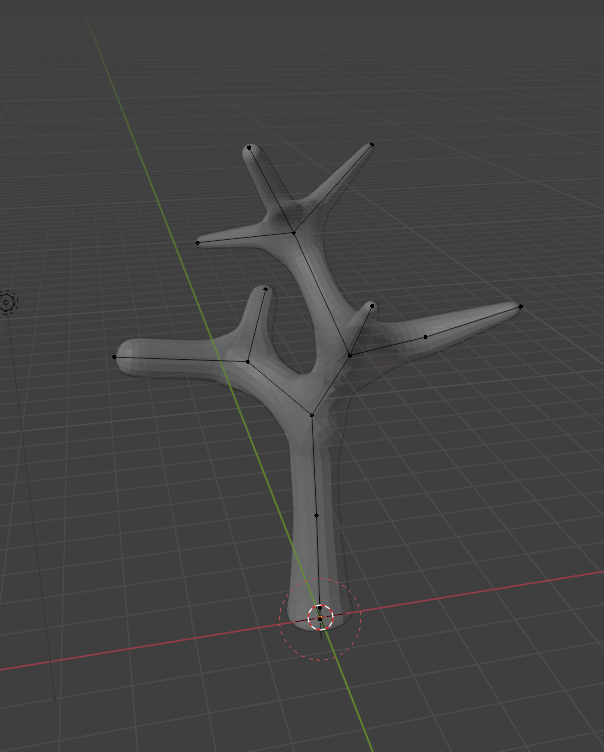Image resolution: width=604 pixels, height=752 pixels.
Task: Select the top-left upper branch tip vertex
Action: pyautogui.click(x=248, y=148)
